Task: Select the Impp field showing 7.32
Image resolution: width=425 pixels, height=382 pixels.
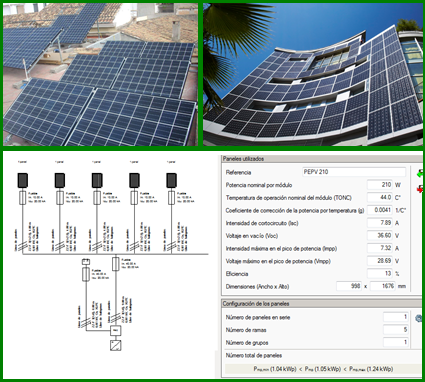Action: (x=380, y=248)
